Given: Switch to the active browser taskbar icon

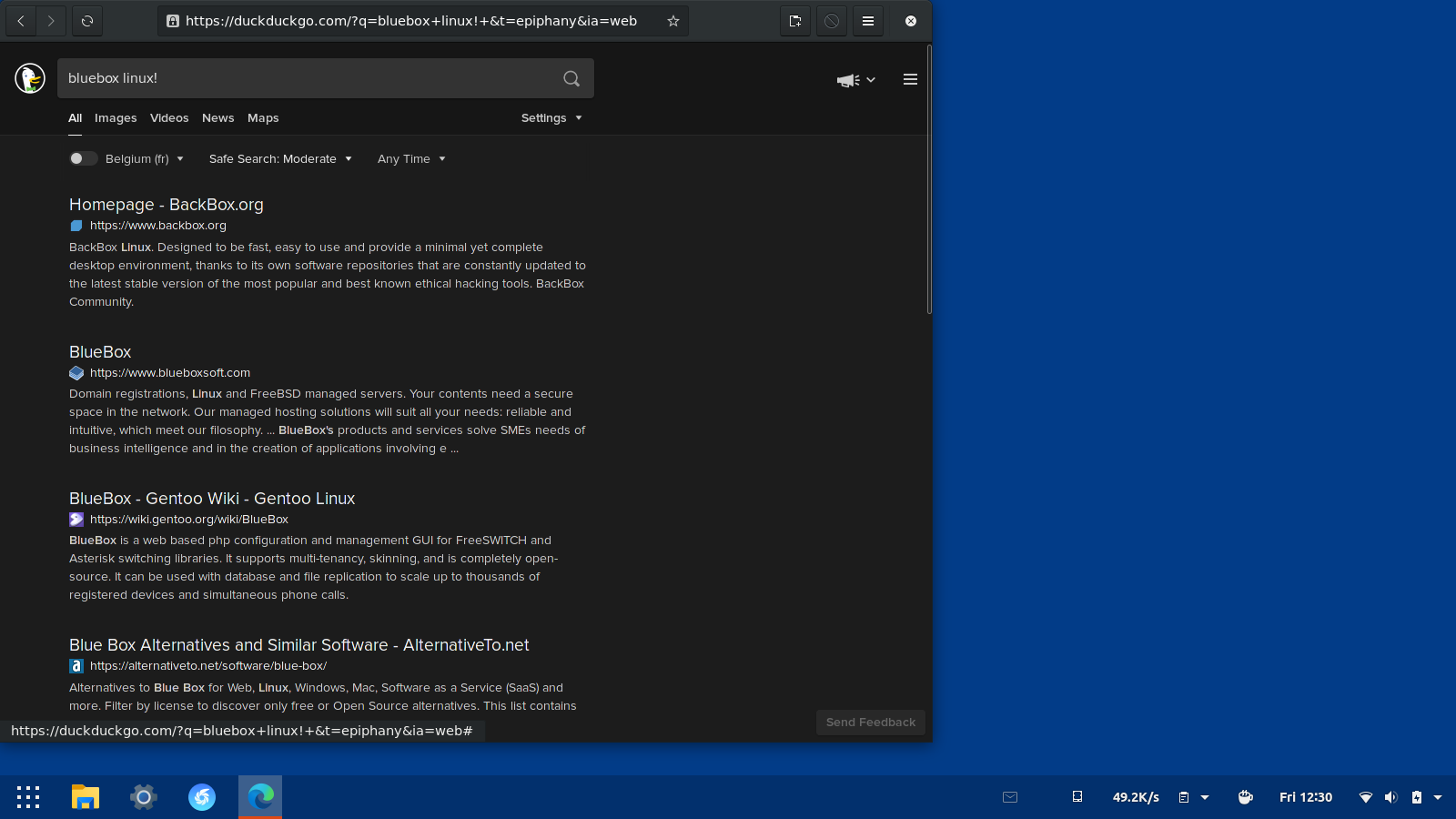Looking at the screenshot, I should 260,797.
